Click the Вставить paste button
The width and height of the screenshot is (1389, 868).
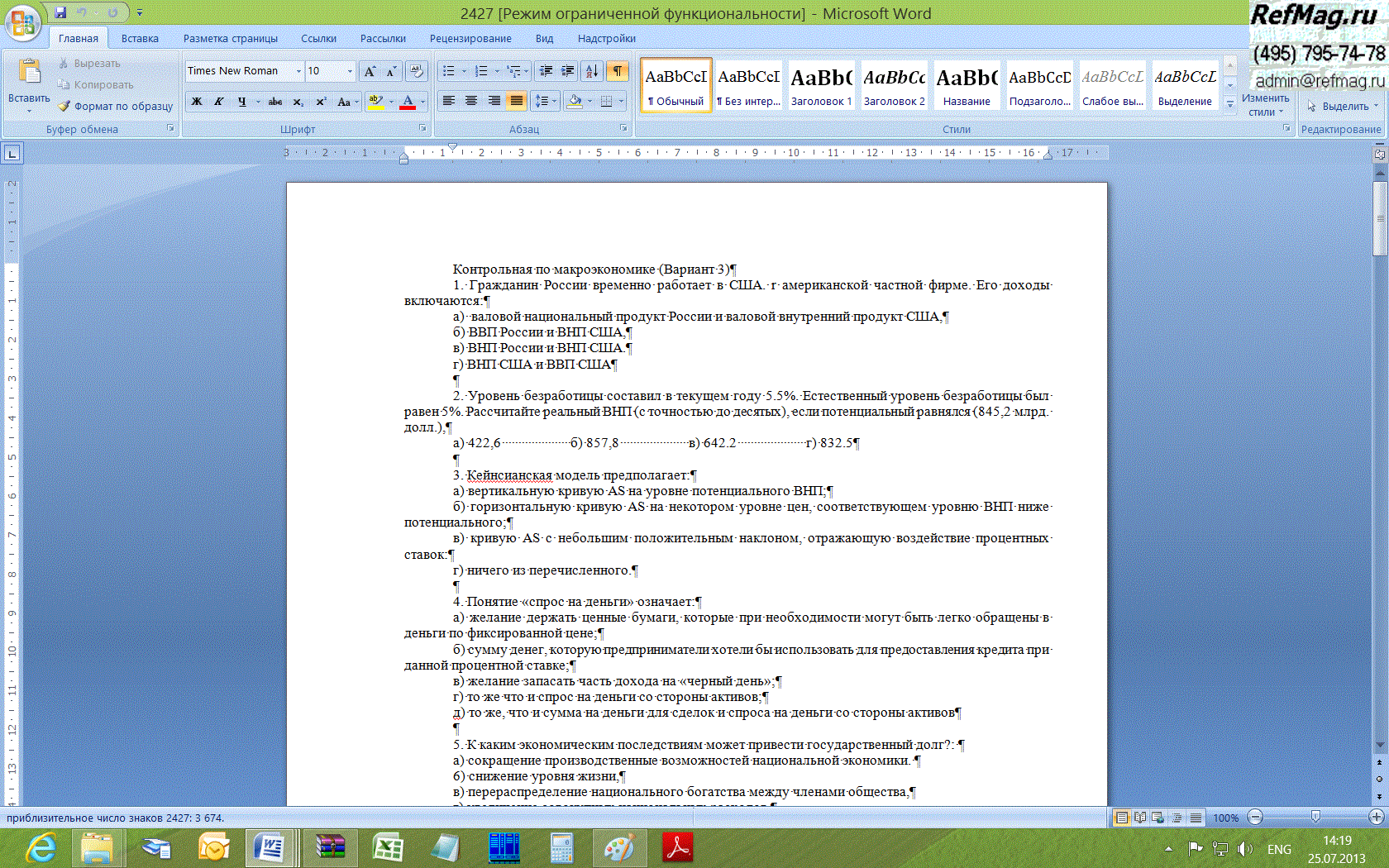29,84
